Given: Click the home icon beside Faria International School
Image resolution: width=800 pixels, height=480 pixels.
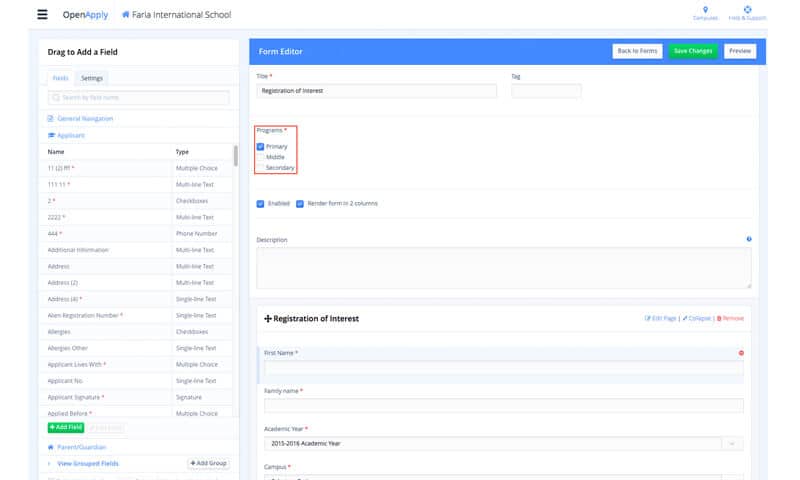Looking at the screenshot, I should tap(126, 15).
